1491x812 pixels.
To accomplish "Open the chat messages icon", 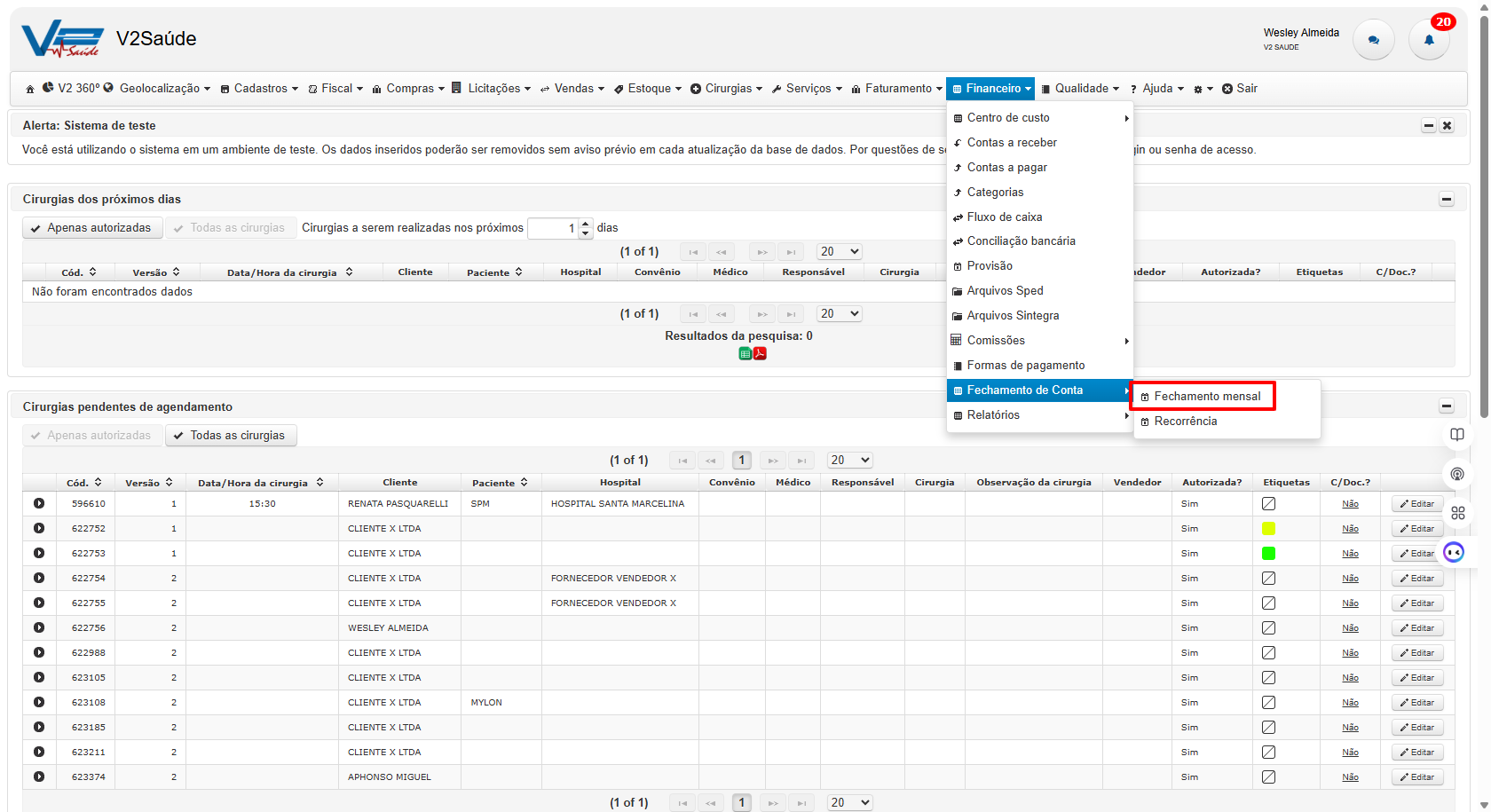I will coord(1373,40).
